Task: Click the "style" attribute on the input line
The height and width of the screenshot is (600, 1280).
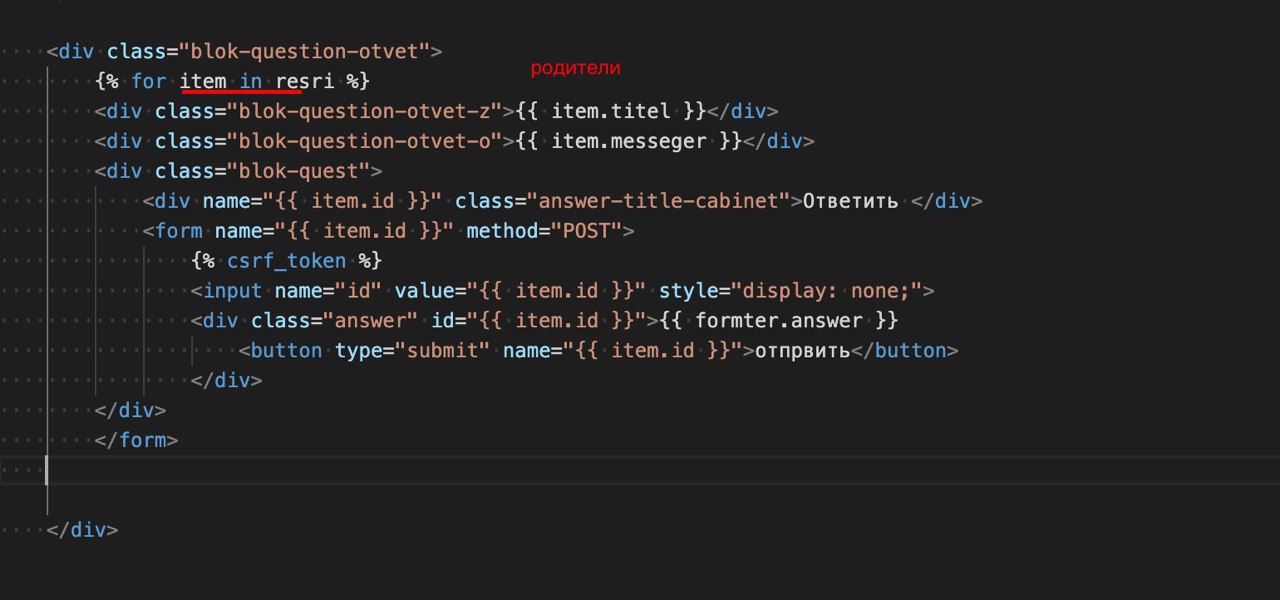Action: (689, 291)
